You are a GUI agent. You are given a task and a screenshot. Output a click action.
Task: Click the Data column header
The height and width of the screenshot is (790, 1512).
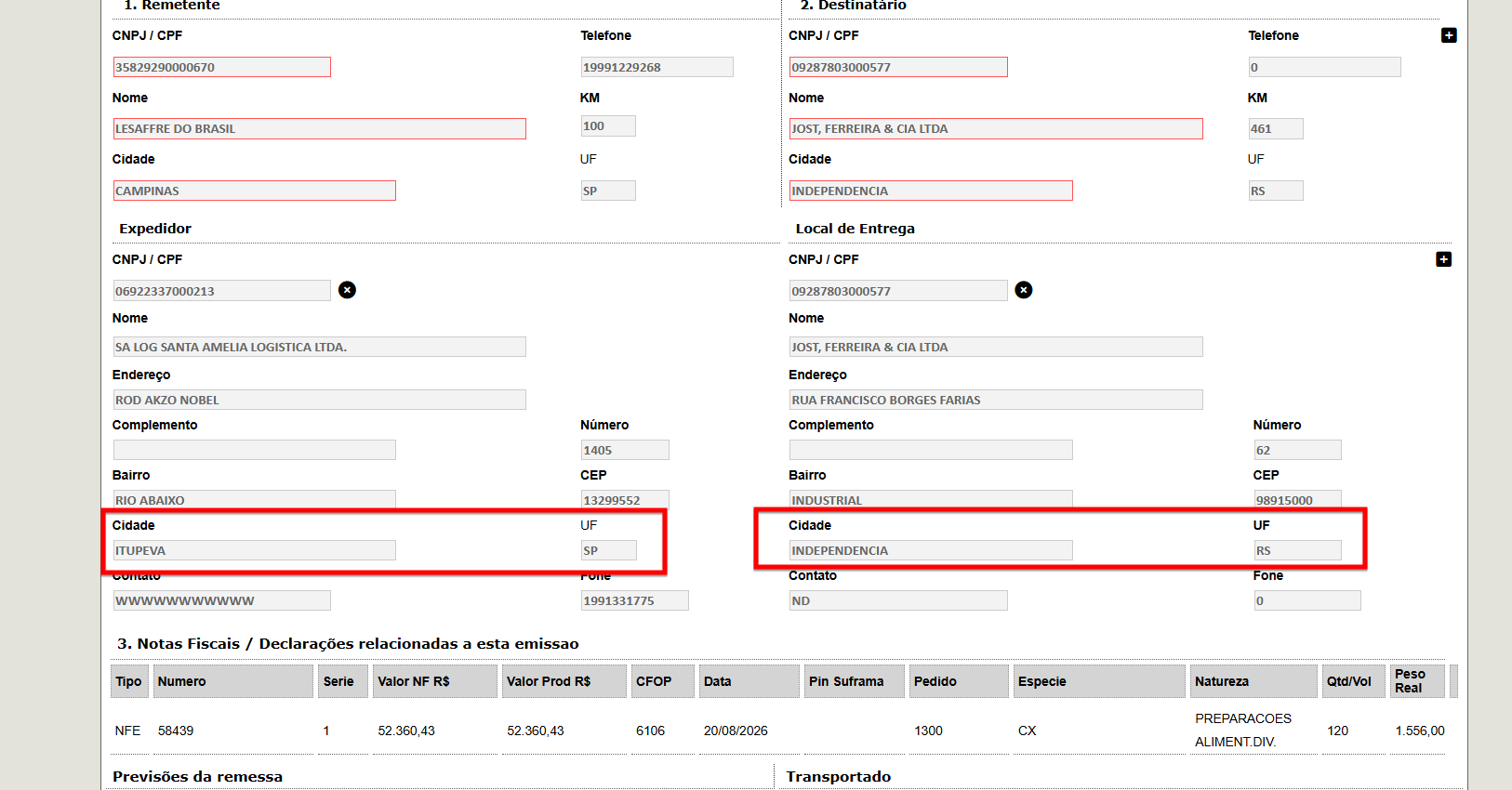tap(749, 681)
